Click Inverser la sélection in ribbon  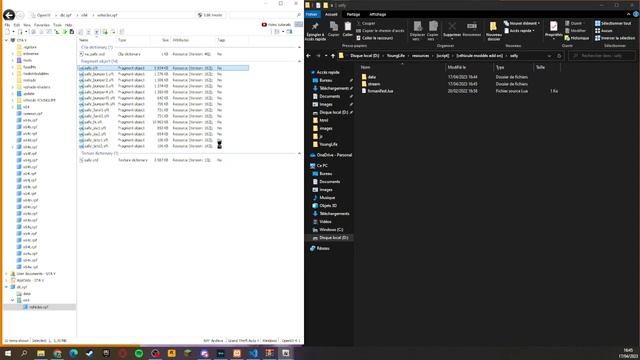coord(615,38)
